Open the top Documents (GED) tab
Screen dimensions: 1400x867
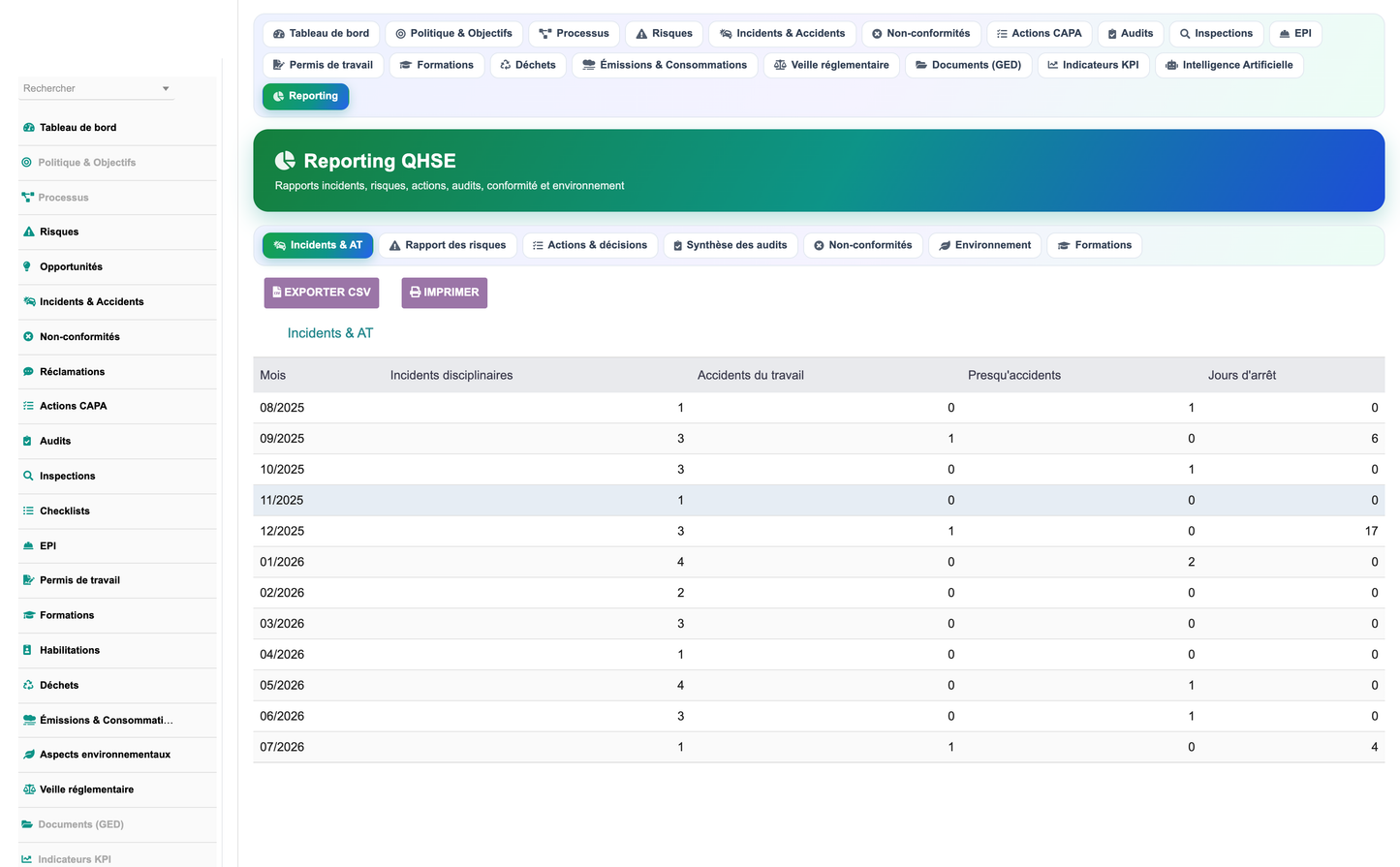tap(968, 65)
